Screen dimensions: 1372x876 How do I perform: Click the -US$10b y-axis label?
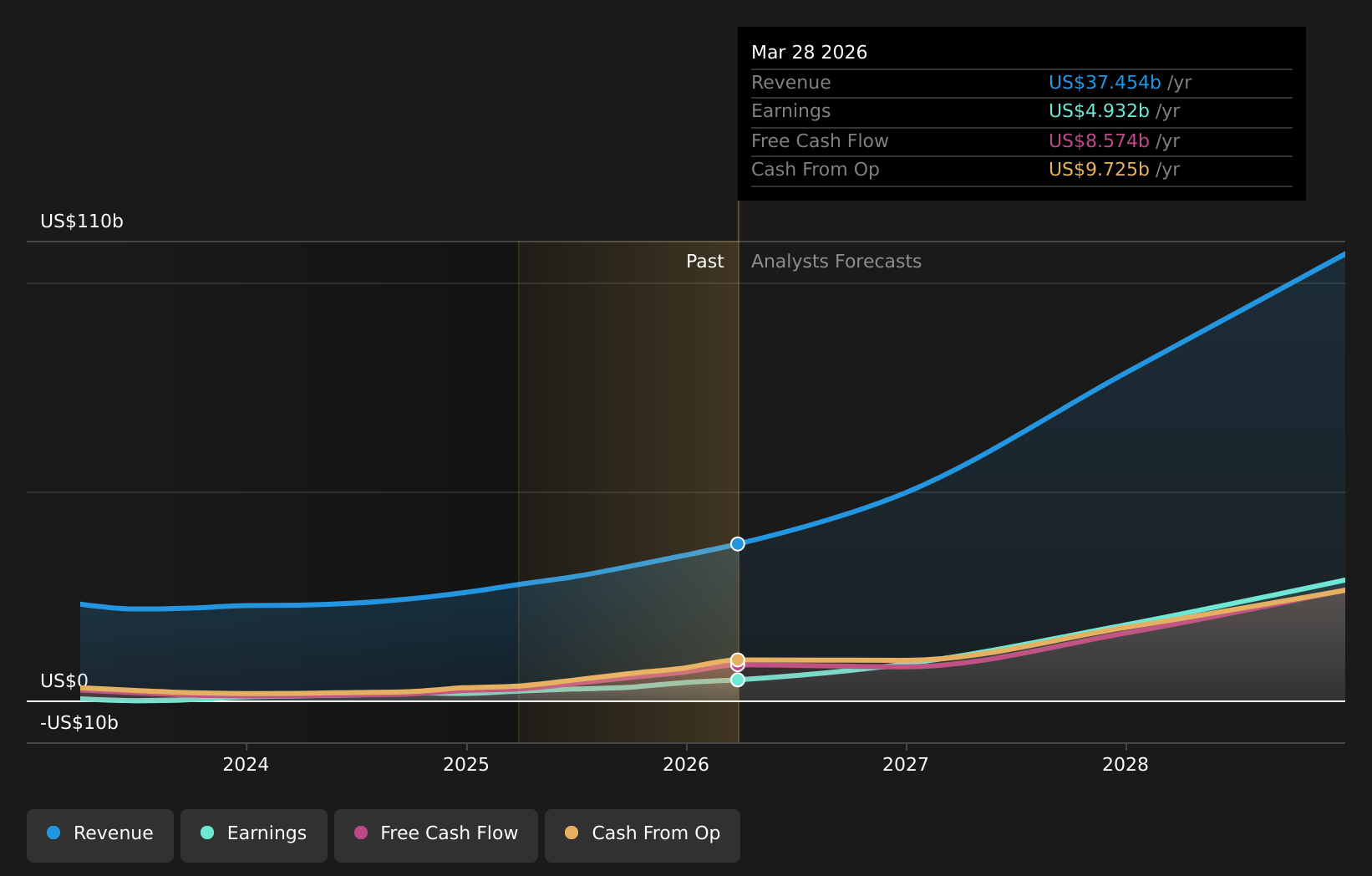pos(79,723)
